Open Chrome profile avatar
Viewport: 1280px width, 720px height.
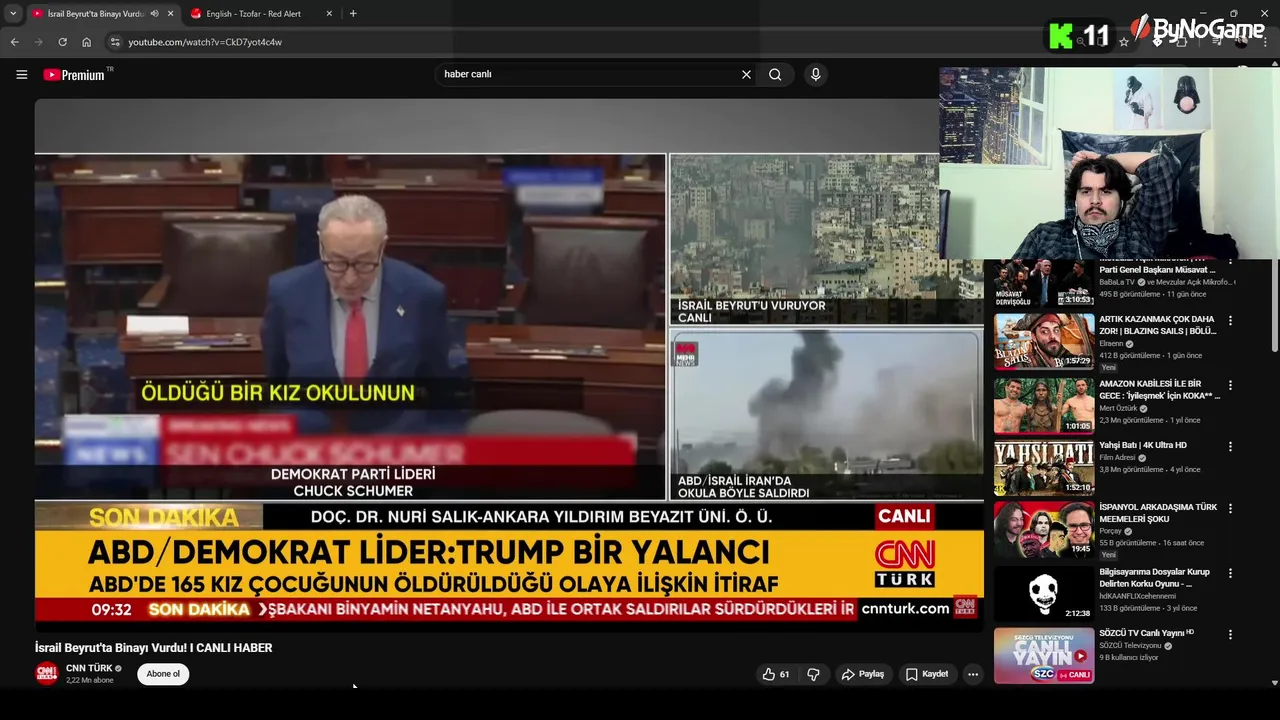(1241, 42)
